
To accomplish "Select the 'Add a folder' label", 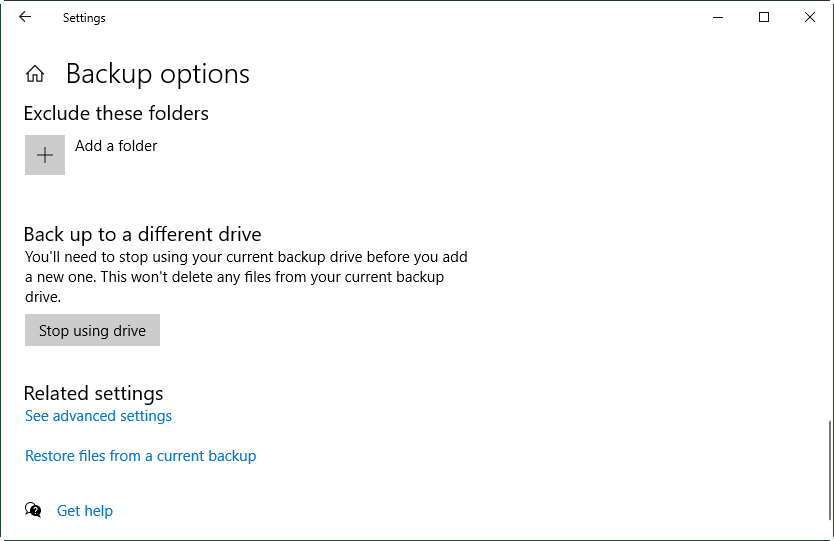I will (x=116, y=146).
